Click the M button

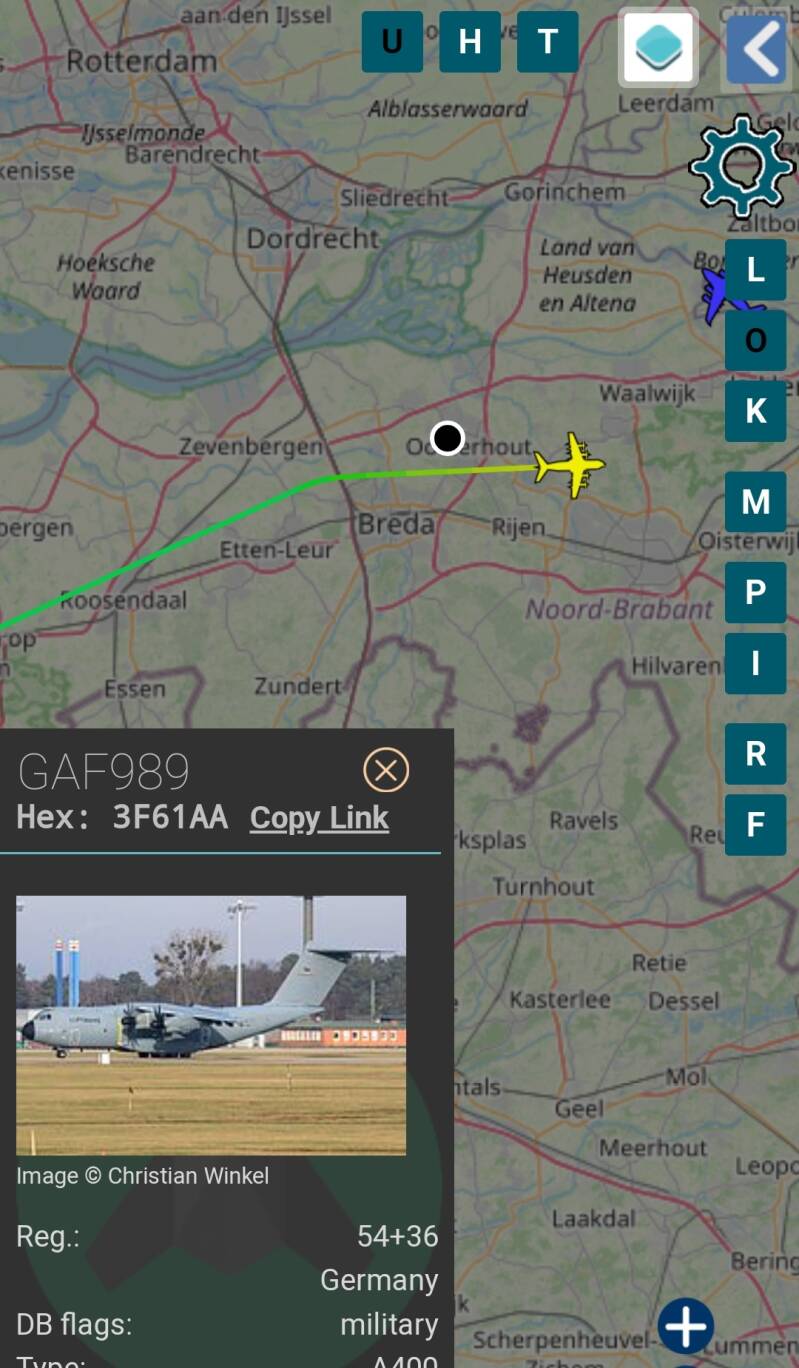pos(756,502)
